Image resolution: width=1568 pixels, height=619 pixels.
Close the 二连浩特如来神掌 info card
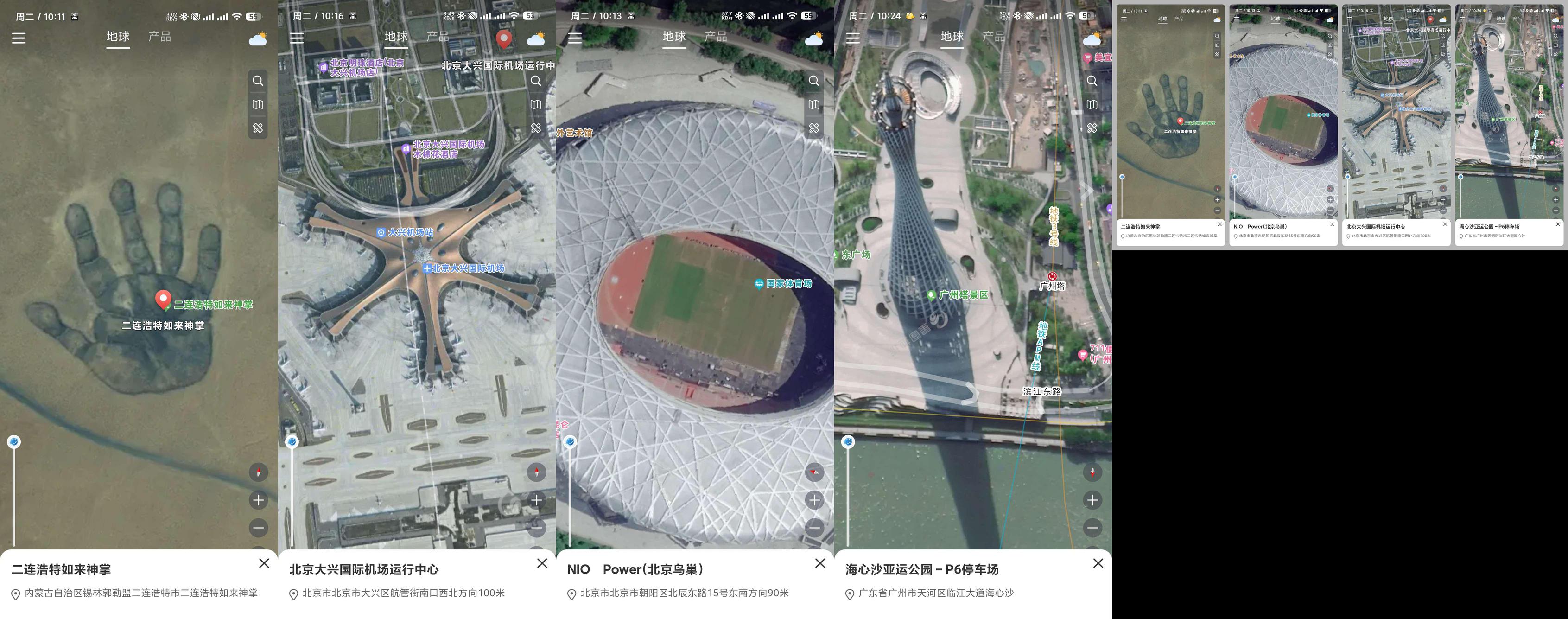(x=264, y=563)
